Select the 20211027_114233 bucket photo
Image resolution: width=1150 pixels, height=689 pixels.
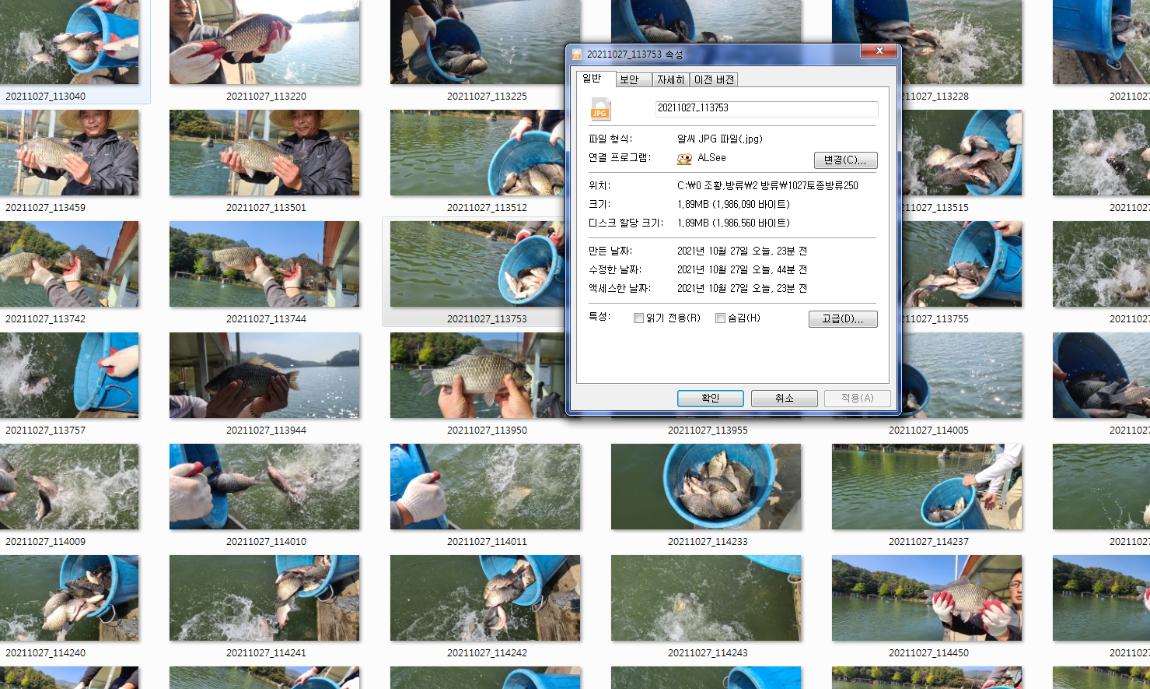706,486
